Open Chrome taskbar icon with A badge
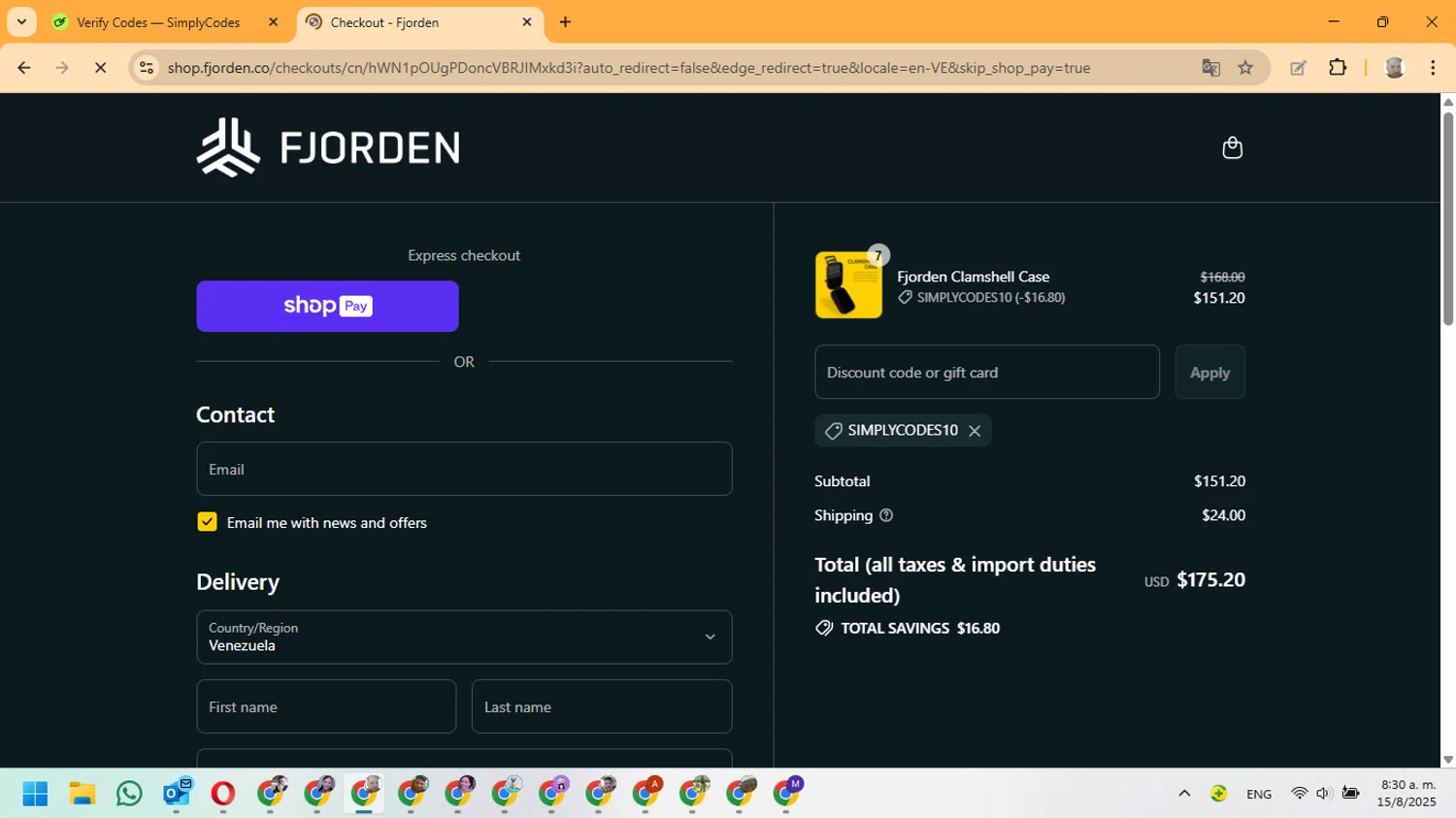This screenshot has height=818, width=1456. point(646,792)
